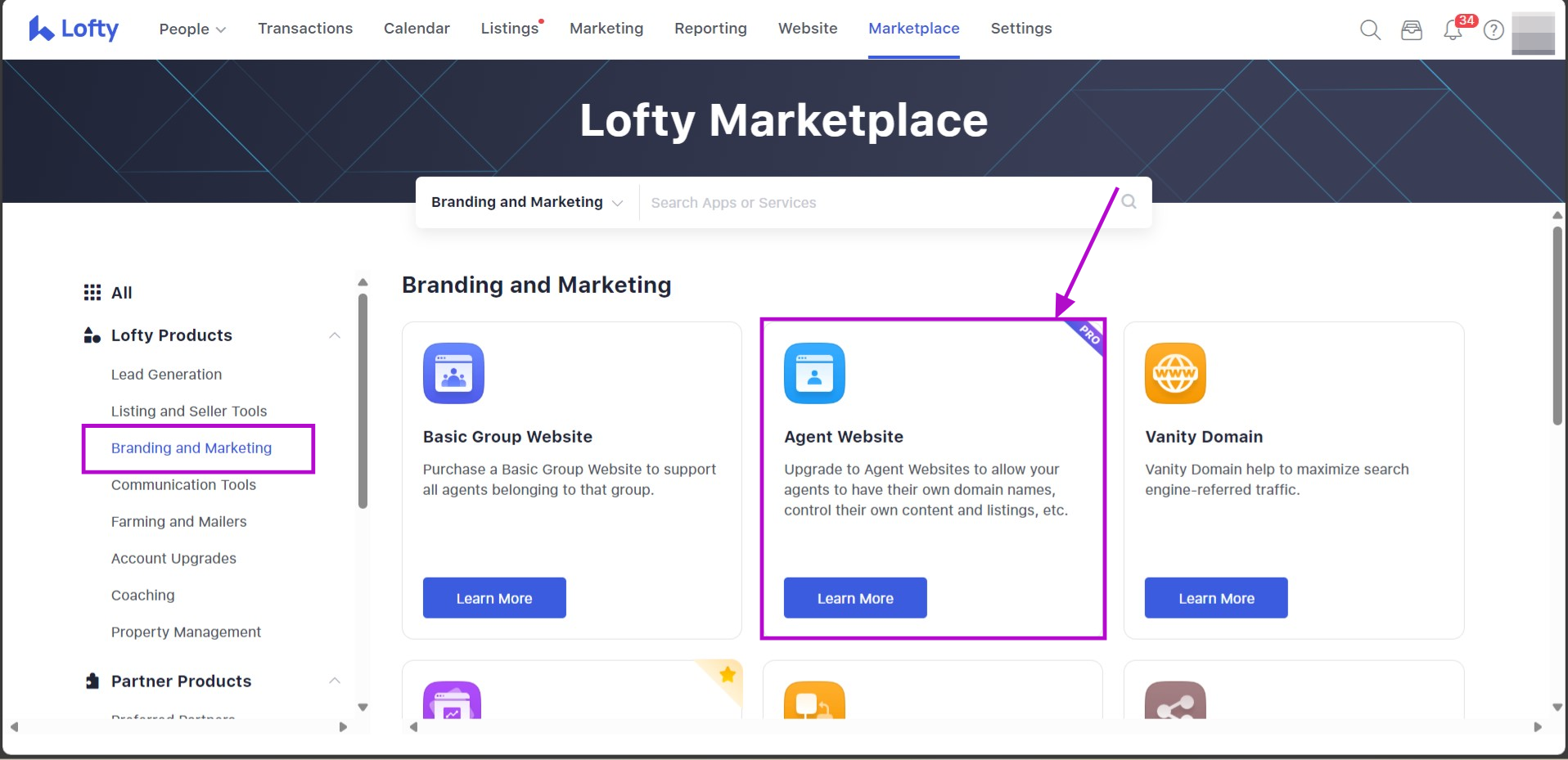Screen dimensions: 1568x760
Task: Select Account Upgrades category
Action: 173,559
